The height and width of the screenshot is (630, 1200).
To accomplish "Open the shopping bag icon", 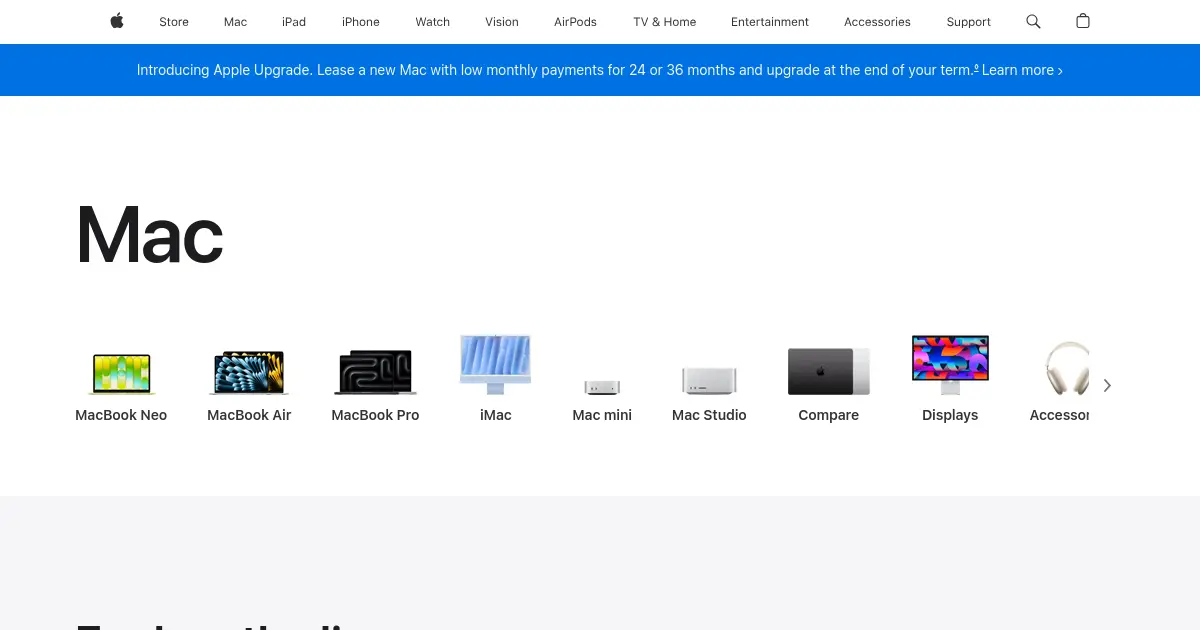I will pos(1083,21).
